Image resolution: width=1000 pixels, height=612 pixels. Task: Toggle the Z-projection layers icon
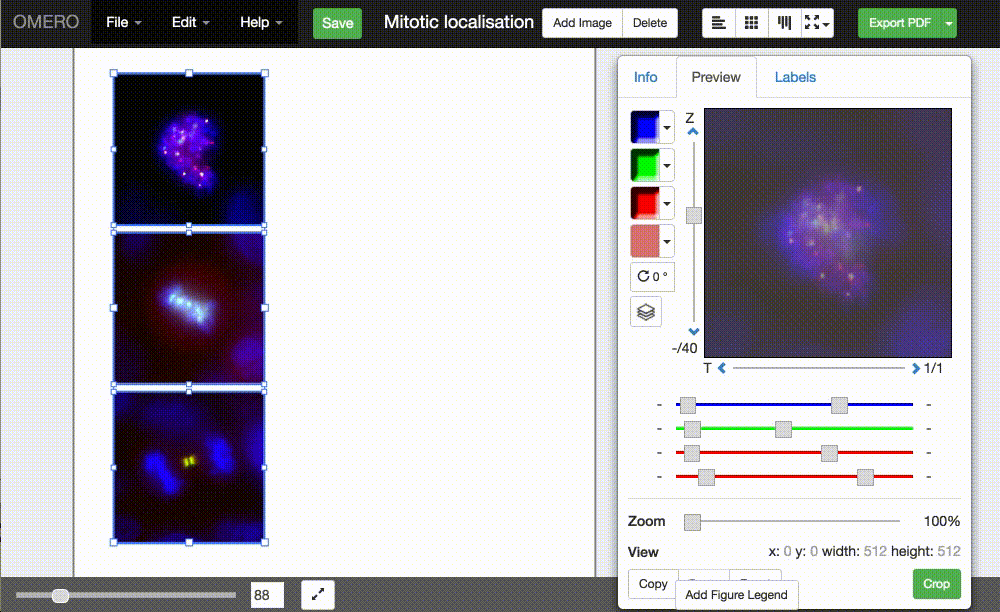click(x=646, y=312)
